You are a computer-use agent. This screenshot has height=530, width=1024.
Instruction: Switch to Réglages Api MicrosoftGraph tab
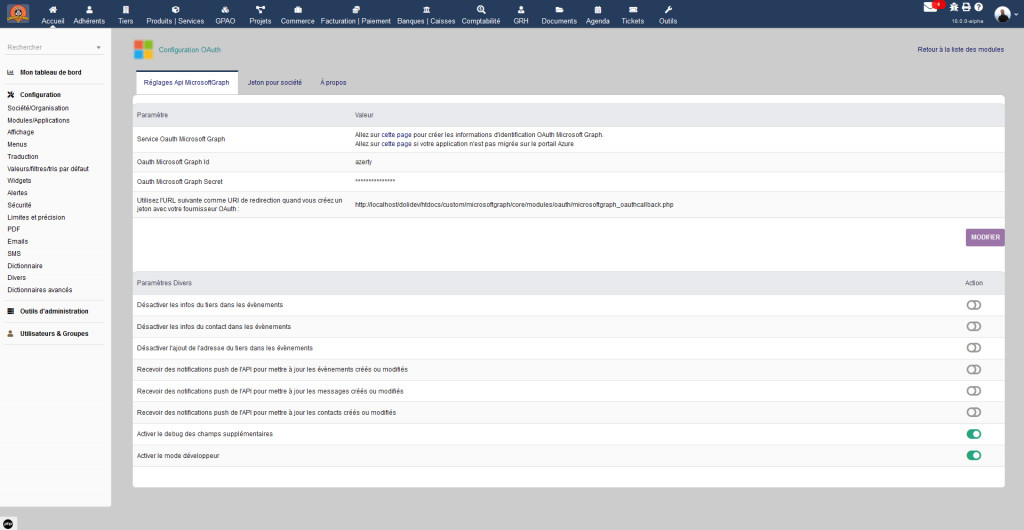click(187, 83)
